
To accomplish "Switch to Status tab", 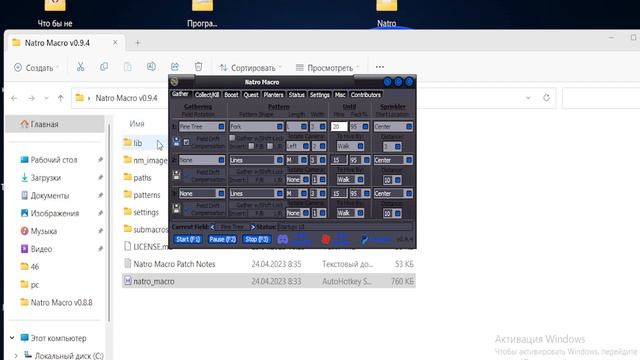I will click(x=296, y=95).
